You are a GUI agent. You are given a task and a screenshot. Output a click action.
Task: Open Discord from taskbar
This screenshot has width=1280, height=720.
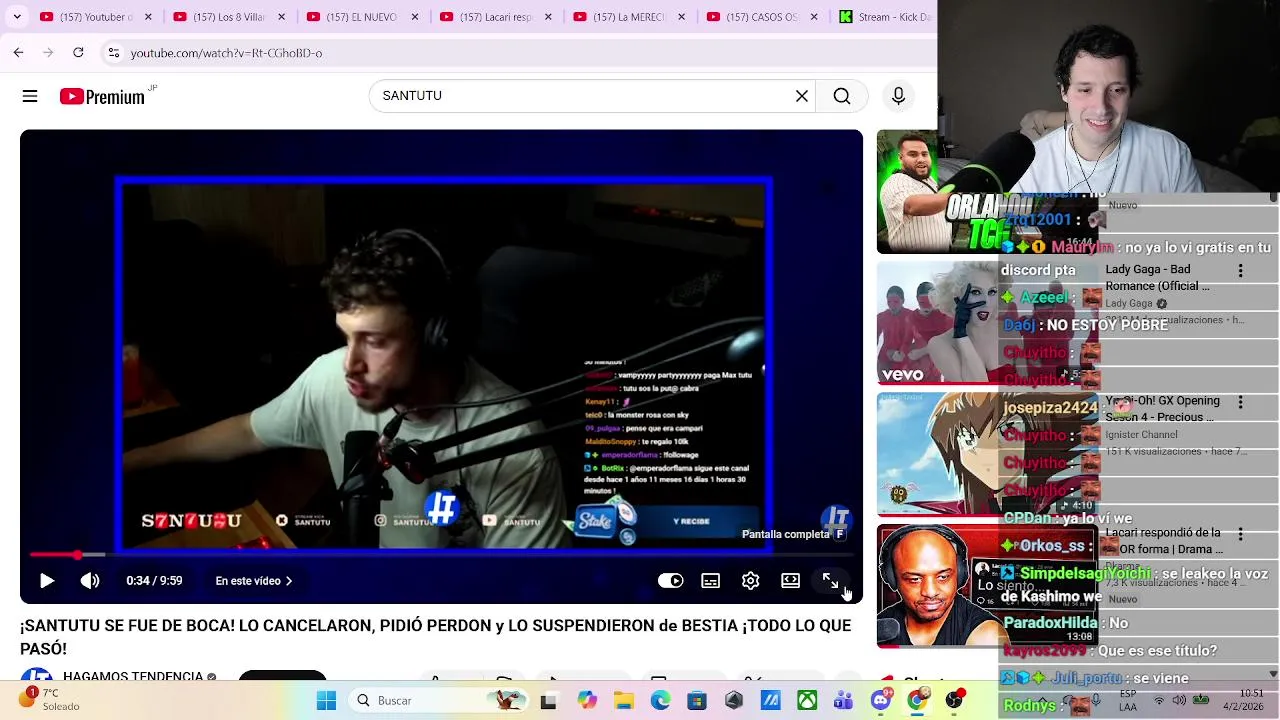[x=880, y=701]
